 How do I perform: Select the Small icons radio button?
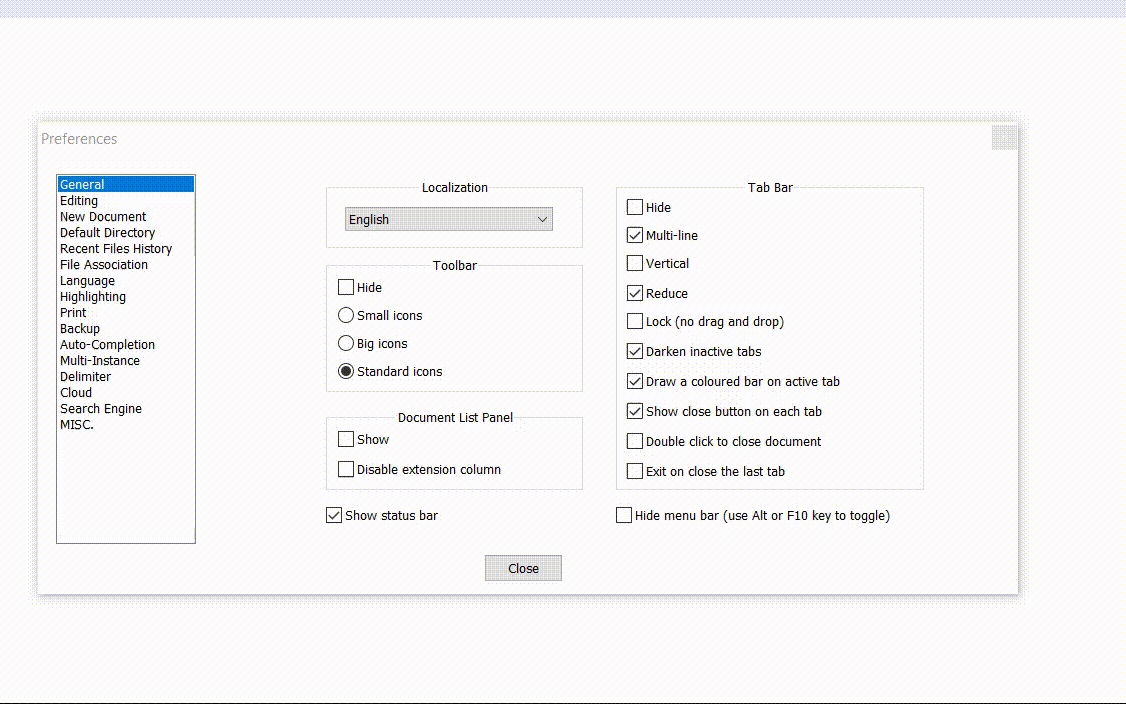(x=345, y=315)
